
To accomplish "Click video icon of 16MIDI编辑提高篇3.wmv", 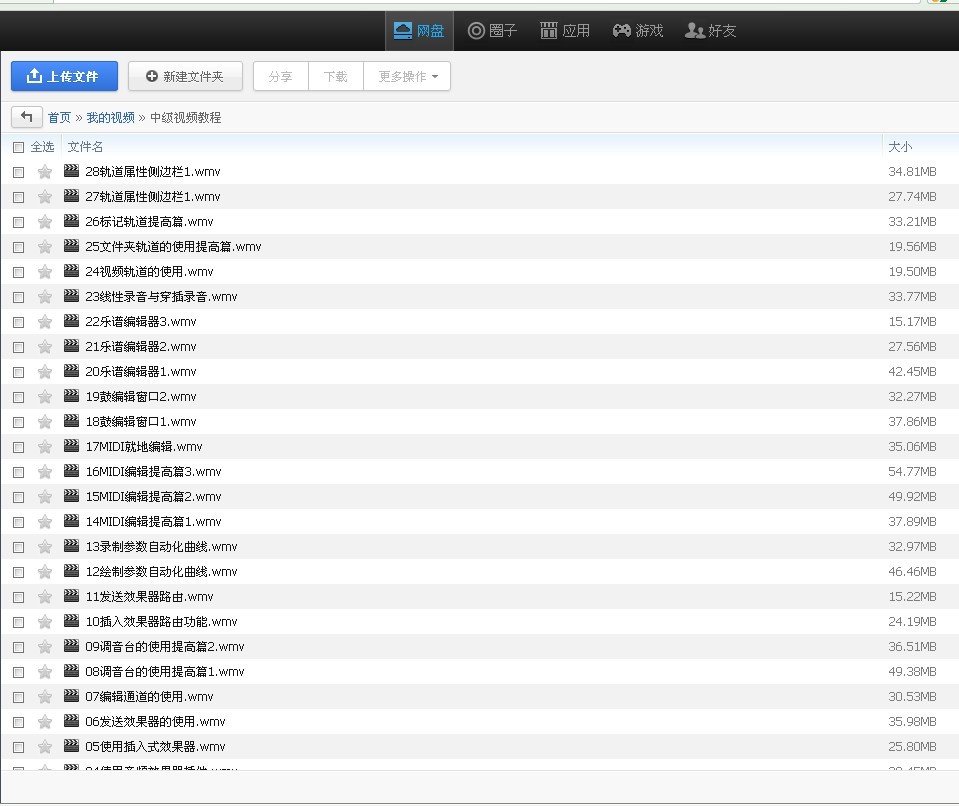I will coord(72,471).
